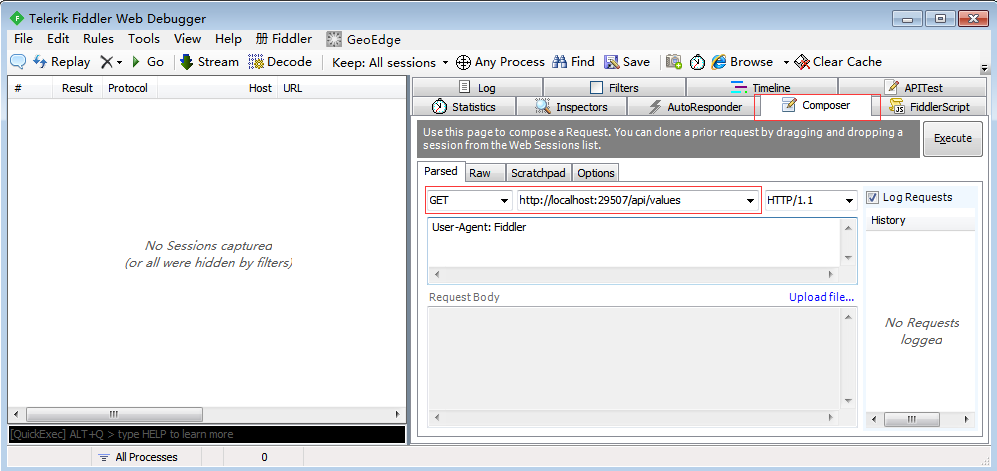
Task: Click the camera screenshot icon
Action: click(x=674, y=62)
